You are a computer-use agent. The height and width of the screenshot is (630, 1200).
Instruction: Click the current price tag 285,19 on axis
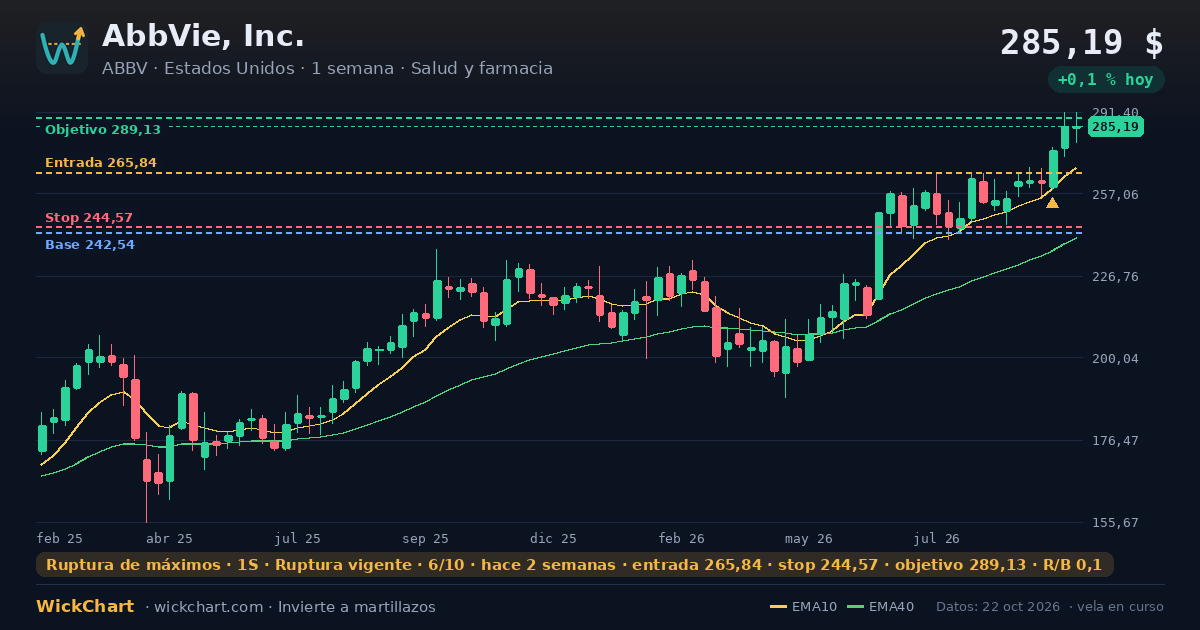(x=1115, y=127)
